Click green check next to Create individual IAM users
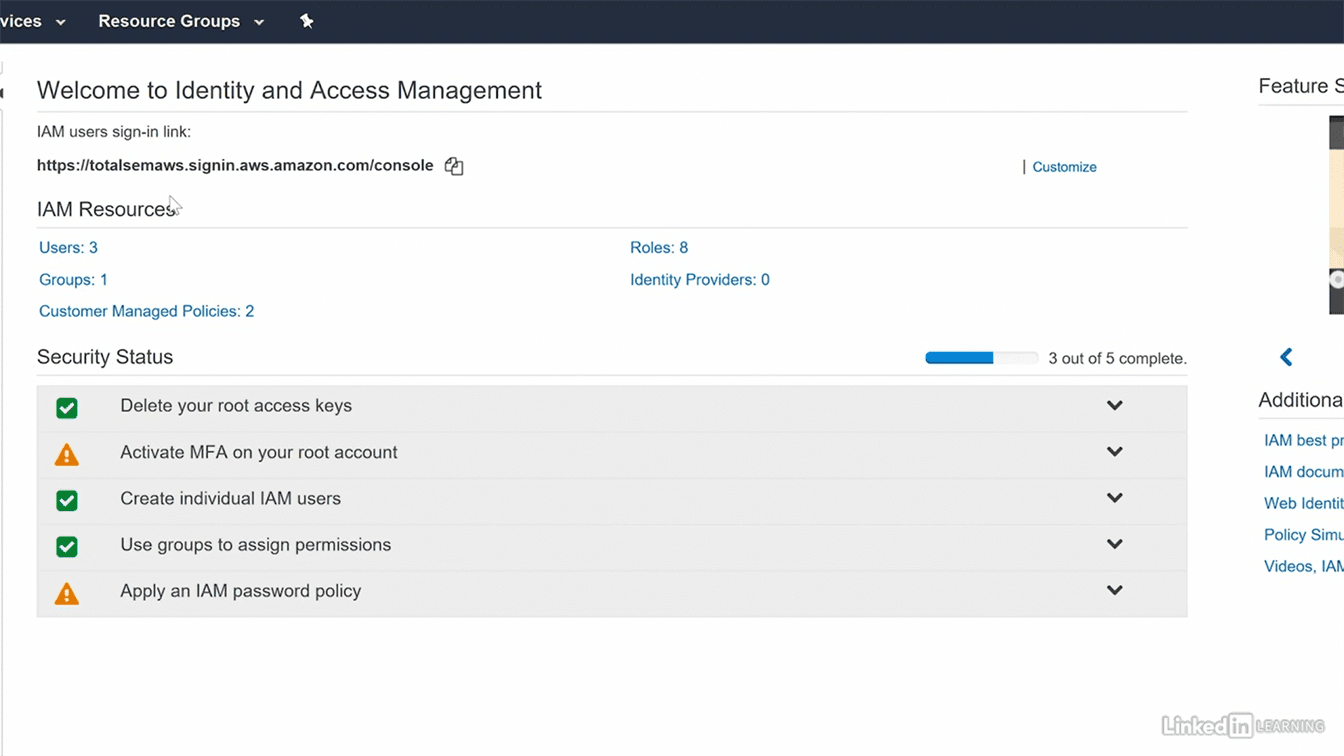Screen dimensions: 1344x756 (x=67, y=500)
